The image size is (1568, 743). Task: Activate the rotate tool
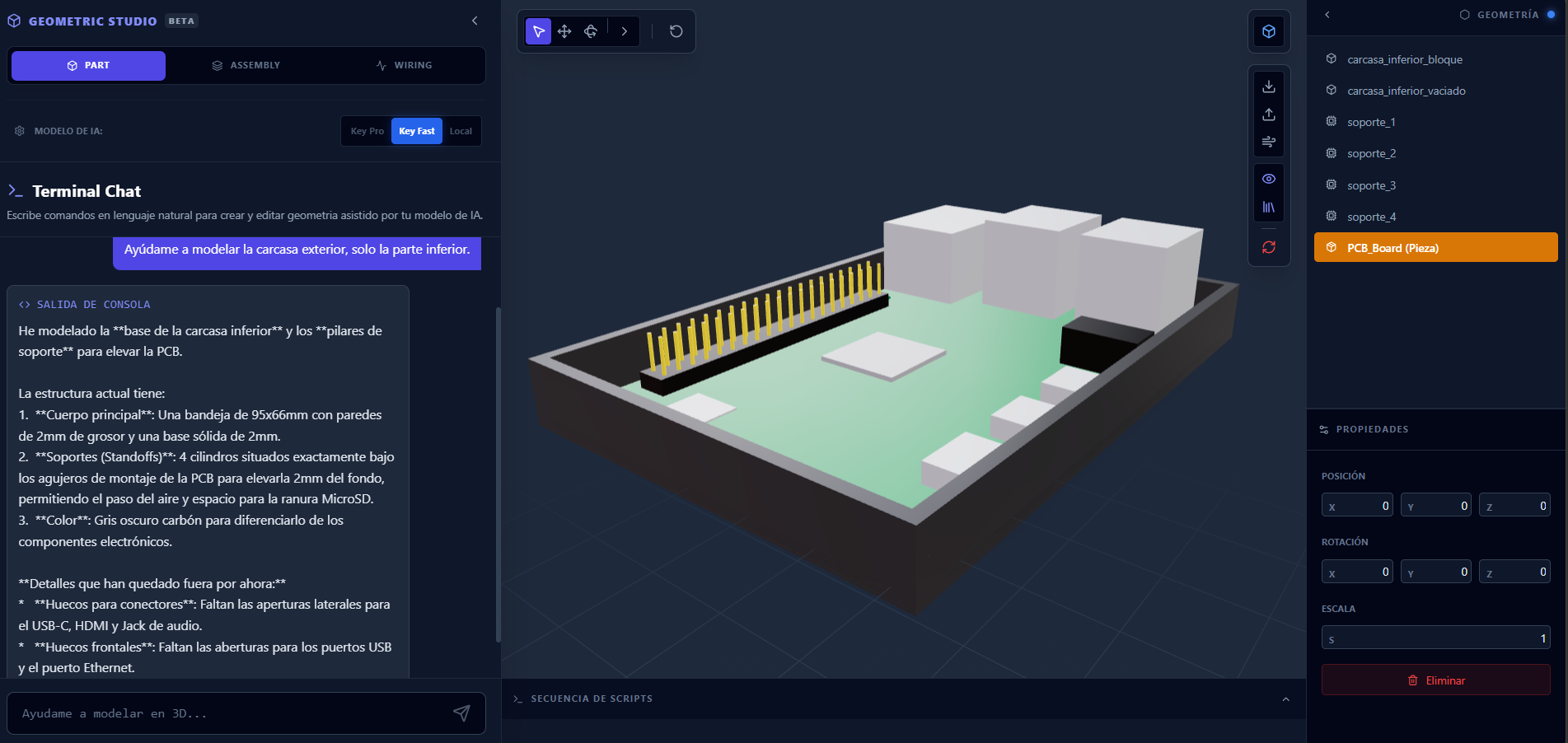591,31
